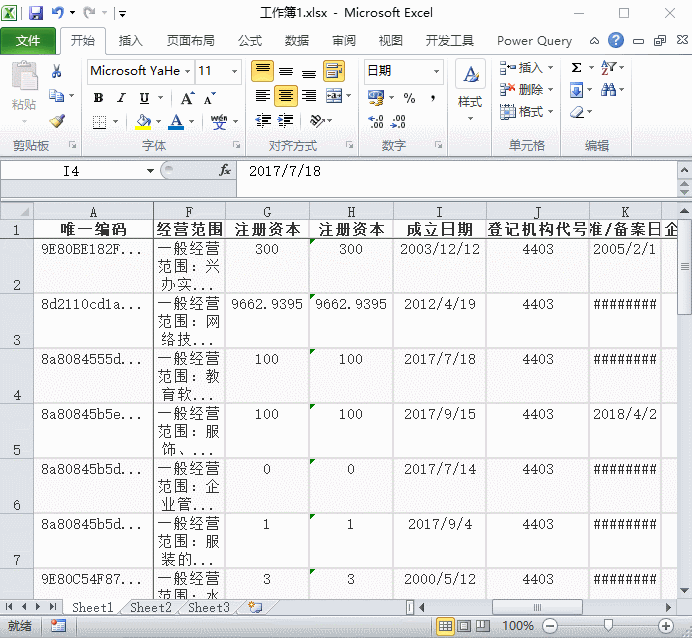Switch to Page Break Preview
The height and width of the screenshot is (638, 692).
483,626
